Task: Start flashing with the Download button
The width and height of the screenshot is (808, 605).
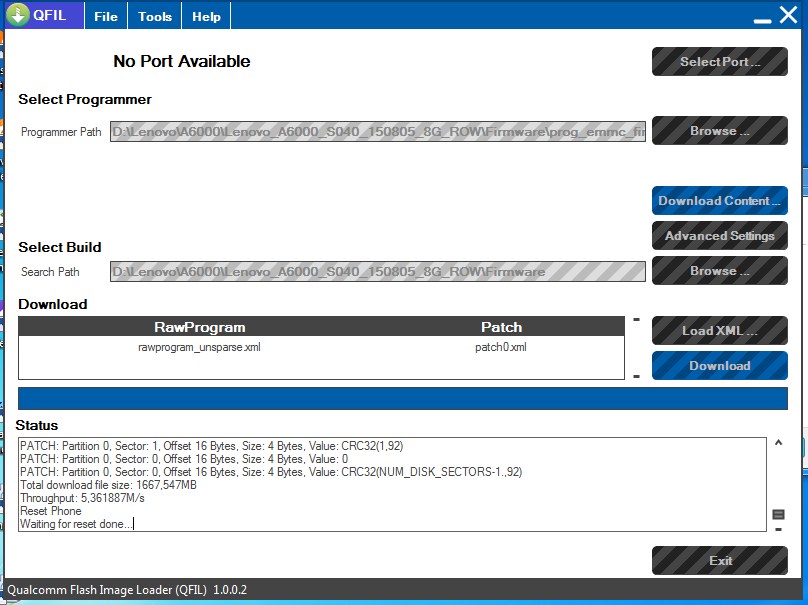Action: click(719, 365)
